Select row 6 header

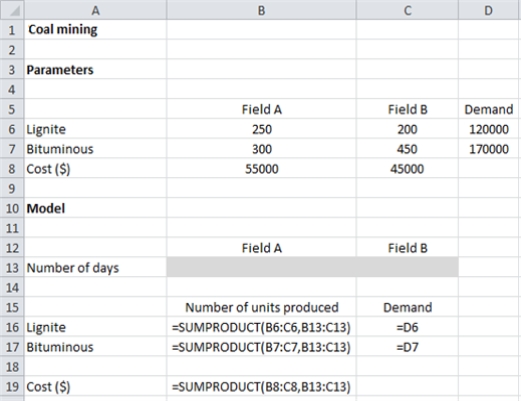click(12, 129)
